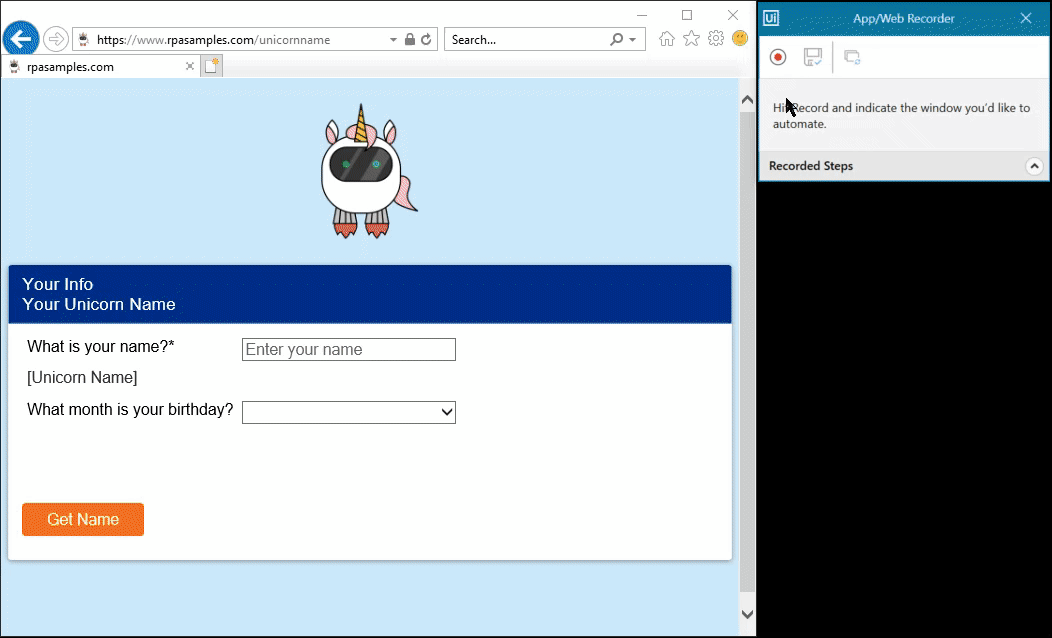The image size is (1052, 638).
Task: Click the padlock security icon
Action: point(410,39)
